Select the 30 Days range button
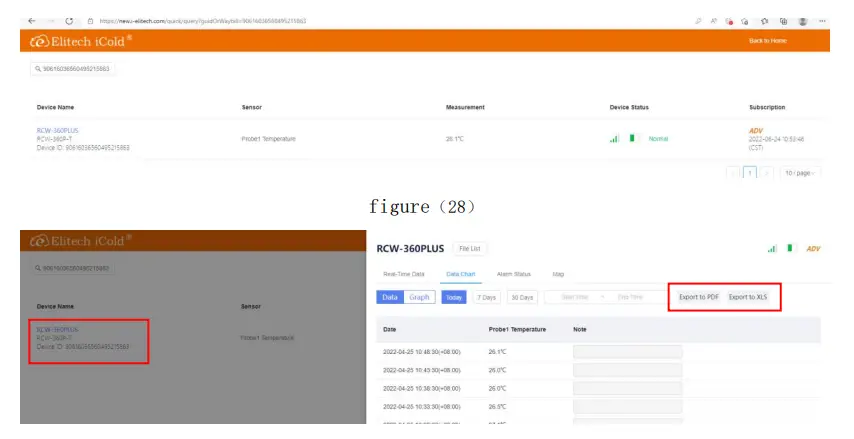The image size is (854, 439). 522,297
